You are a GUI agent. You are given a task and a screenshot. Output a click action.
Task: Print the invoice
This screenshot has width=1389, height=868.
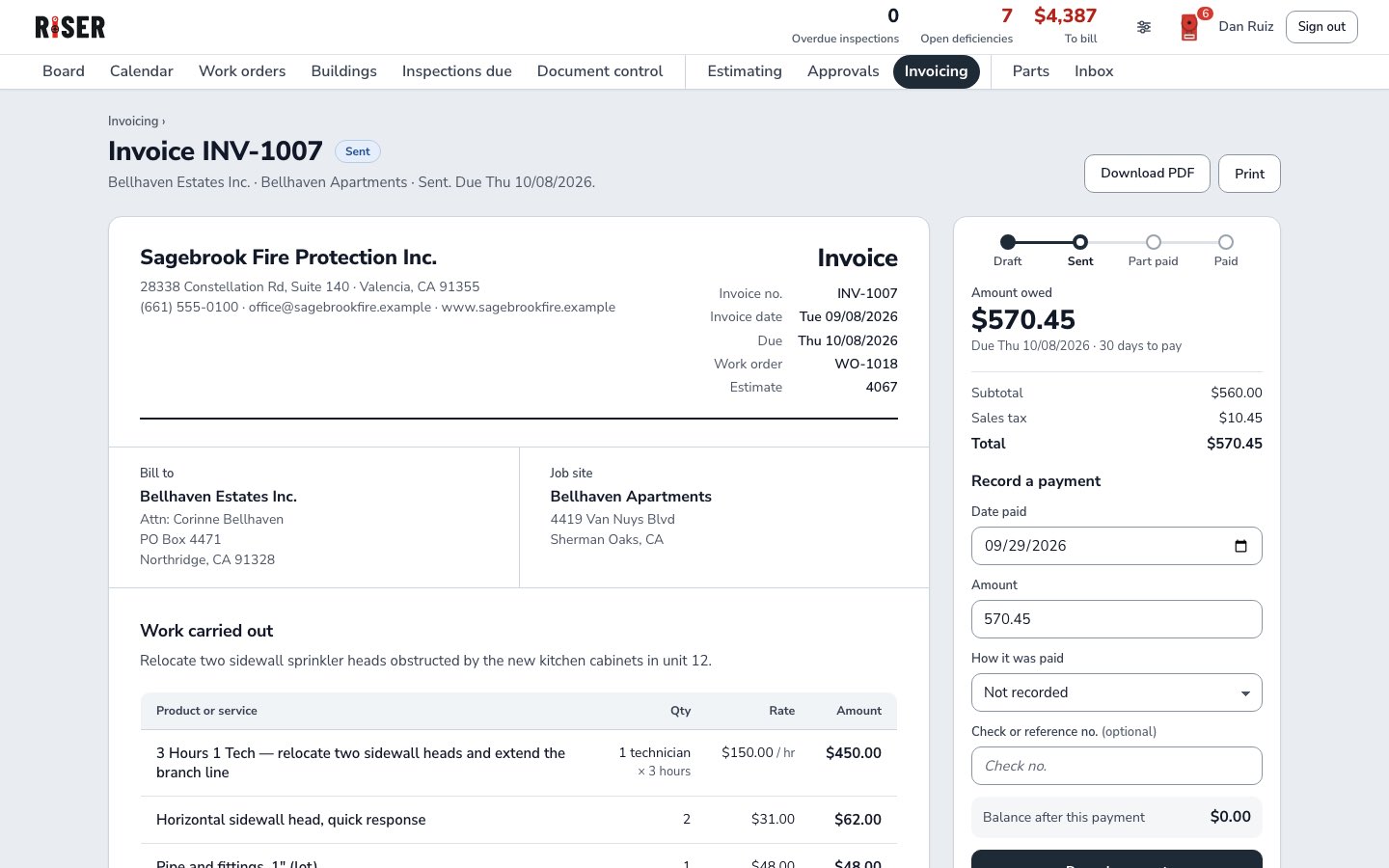click(x=1249, y=174)
